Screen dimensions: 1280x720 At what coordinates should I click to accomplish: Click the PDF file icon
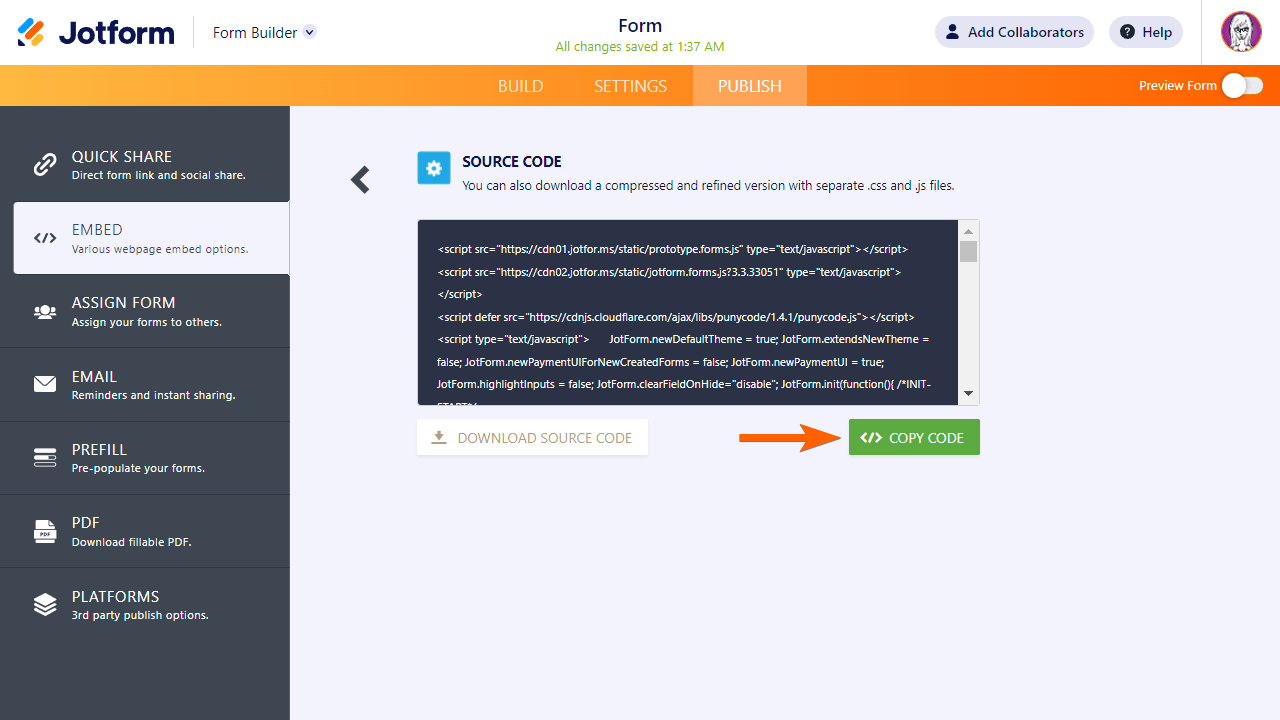[45, 531]
